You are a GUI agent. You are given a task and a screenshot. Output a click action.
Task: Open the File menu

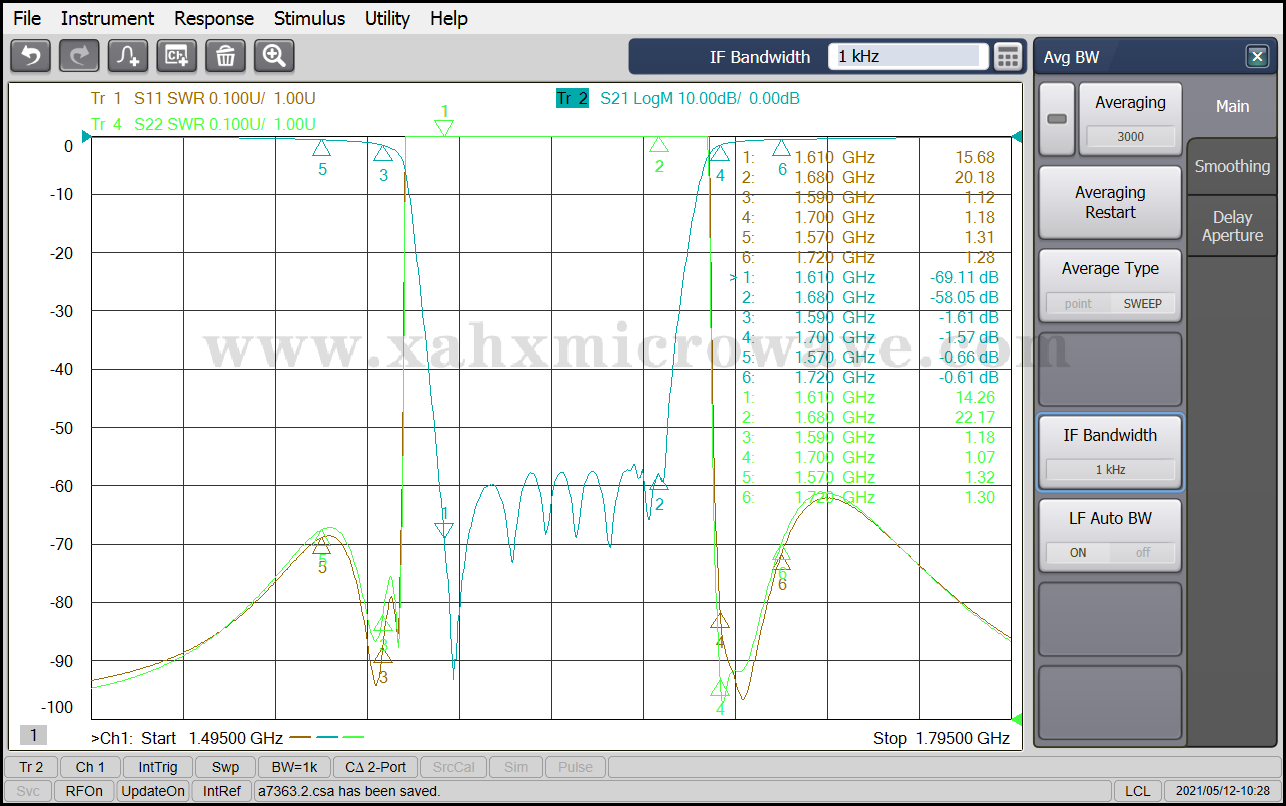click(27, 18)
